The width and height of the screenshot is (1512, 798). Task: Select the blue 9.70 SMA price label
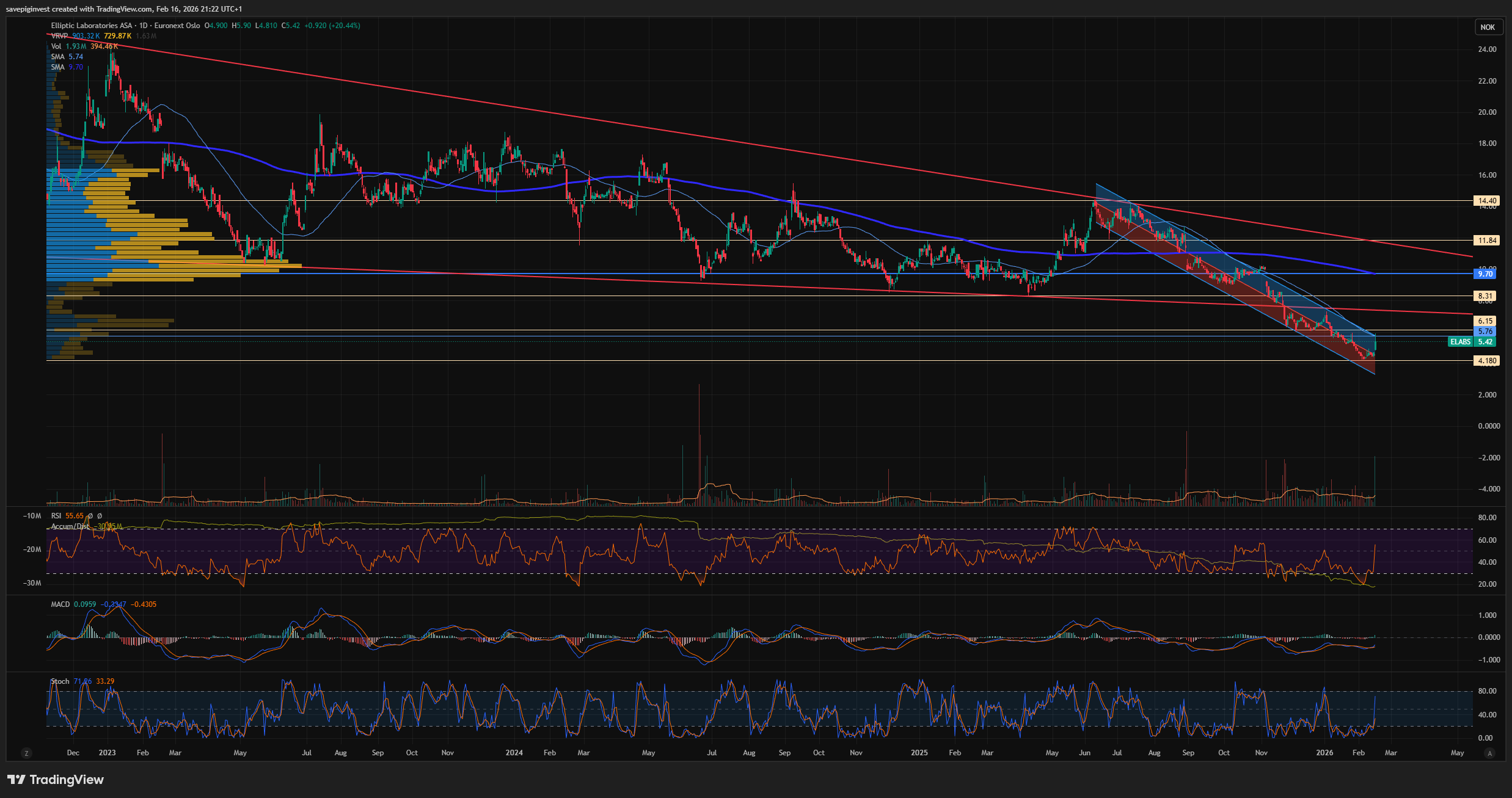(1485, 274)
